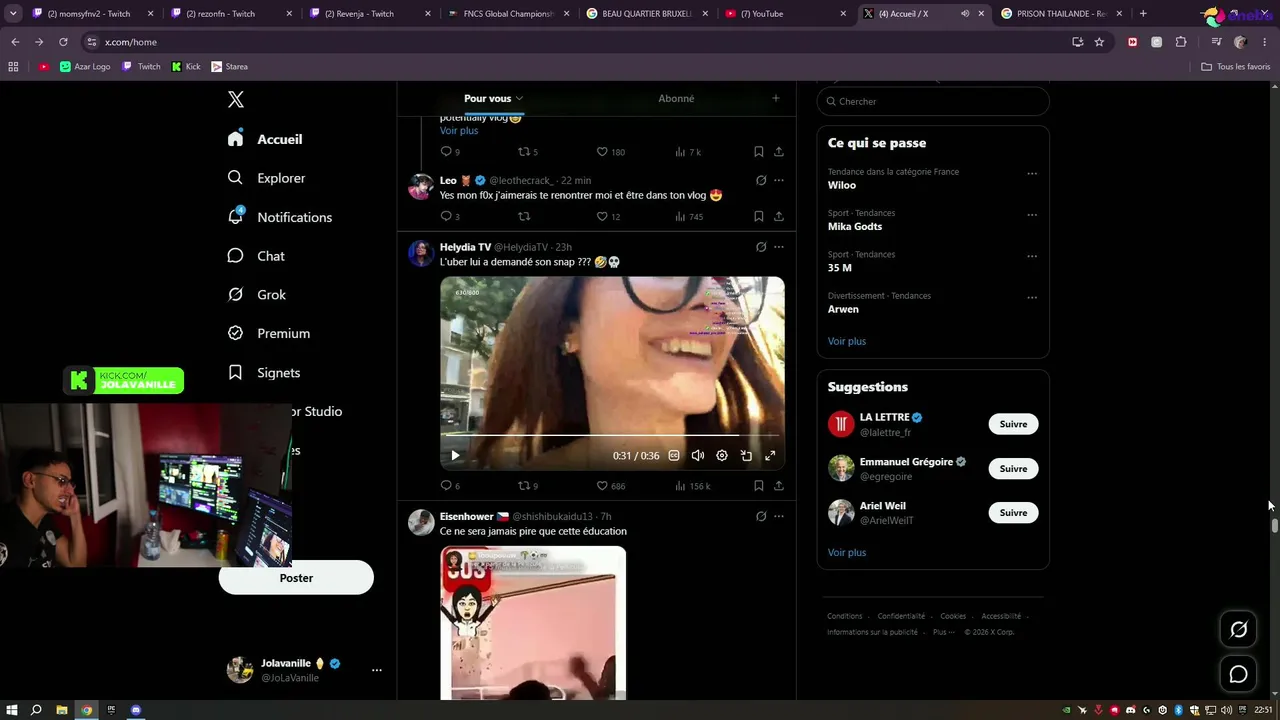
Task: Click Voir plus under the trends list
Action: (x=847, y=341)
